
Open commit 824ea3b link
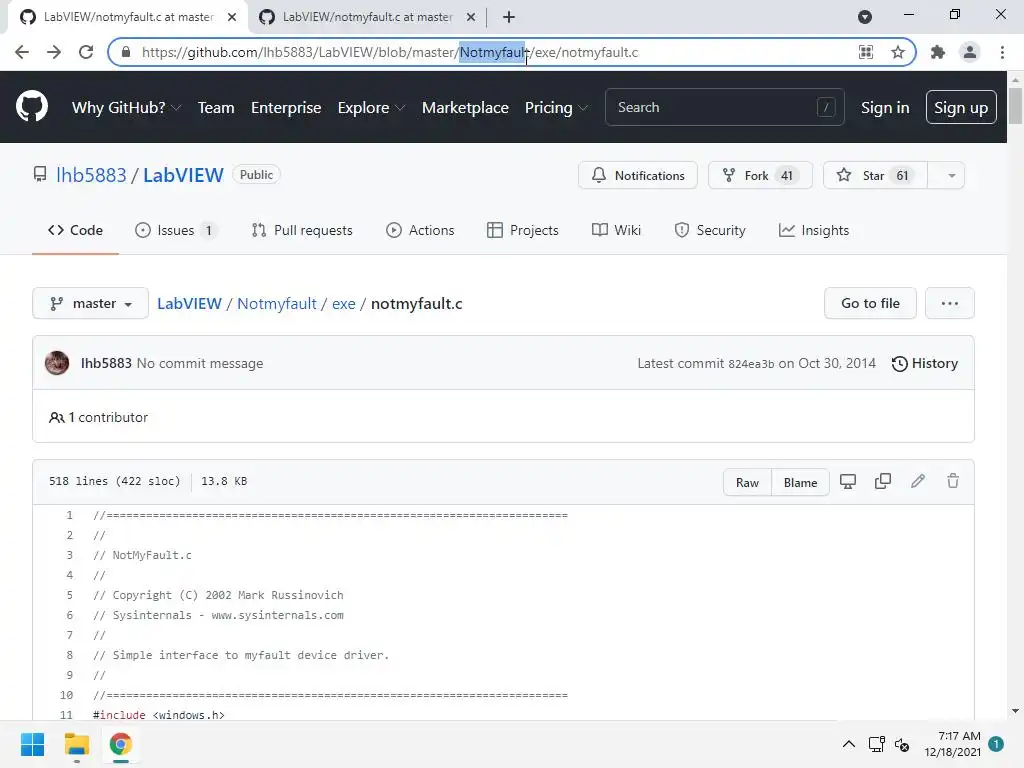pyautogui.click(x=751, y=364)
